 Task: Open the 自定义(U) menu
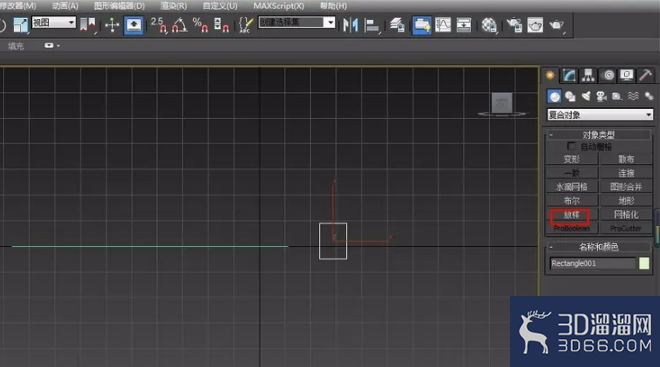(x=220, y=6)
